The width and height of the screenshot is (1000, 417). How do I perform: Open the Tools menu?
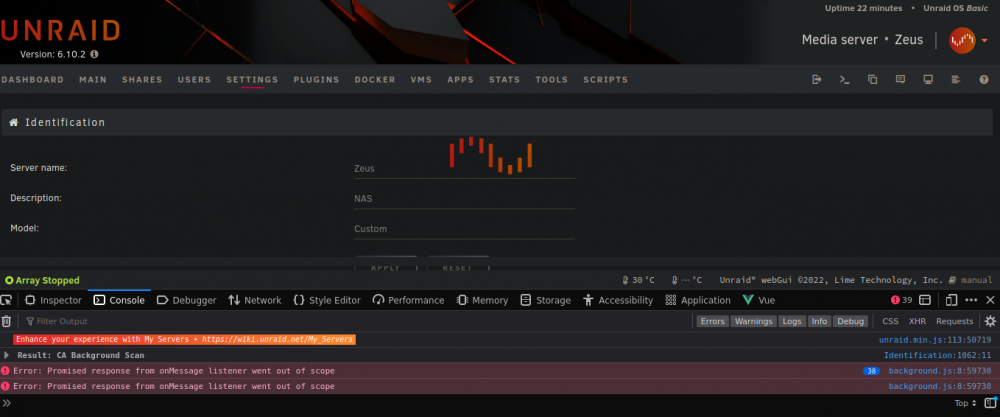[552, 80]
